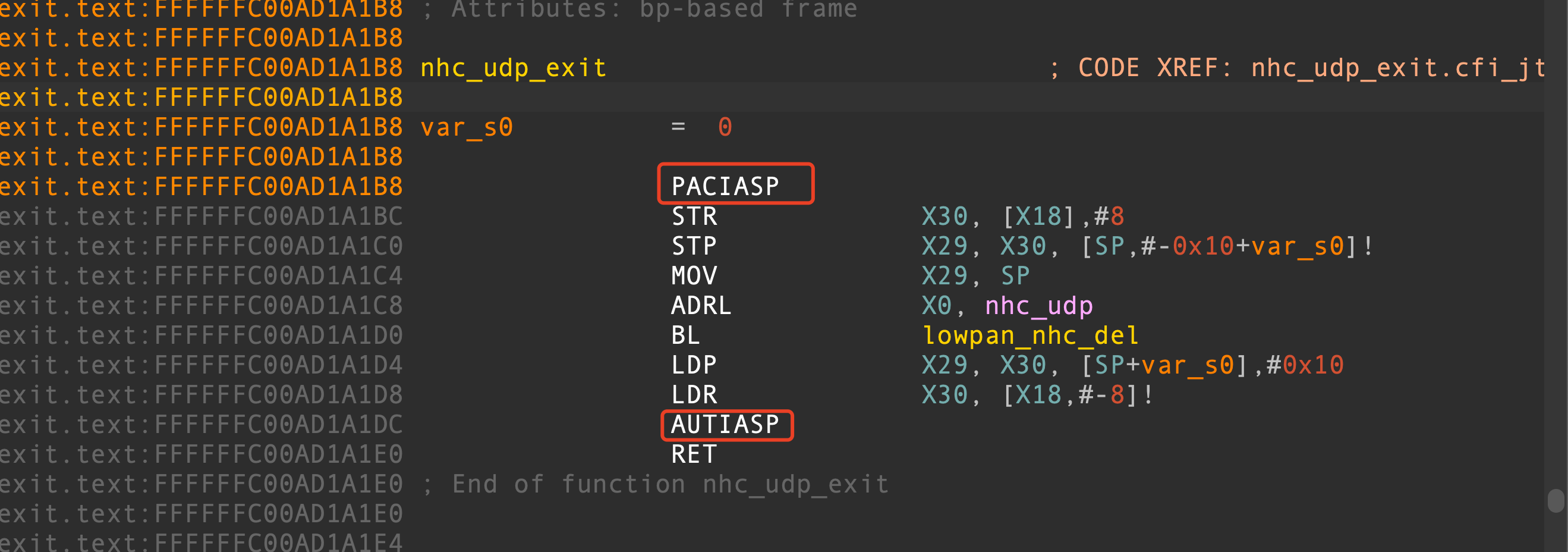Screen dimensions: 1568x552
Task: Click the ADRL mnemonic
Action: (x=701, y=305)
